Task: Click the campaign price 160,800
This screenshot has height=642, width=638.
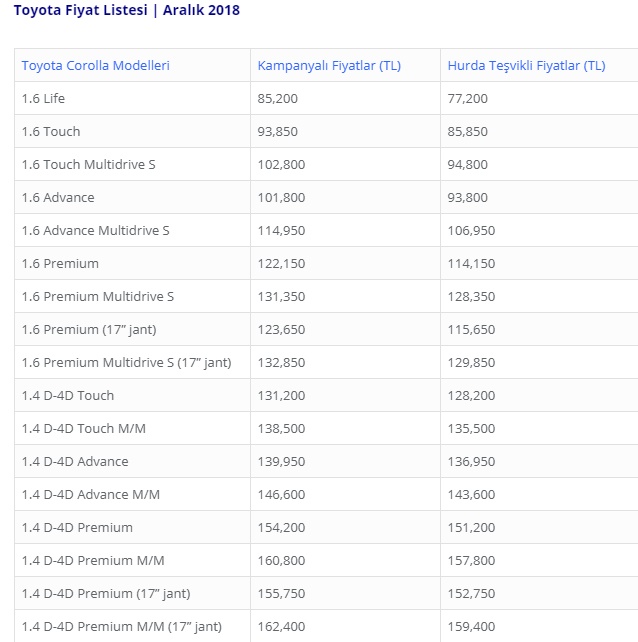Action: pos(281,561)
